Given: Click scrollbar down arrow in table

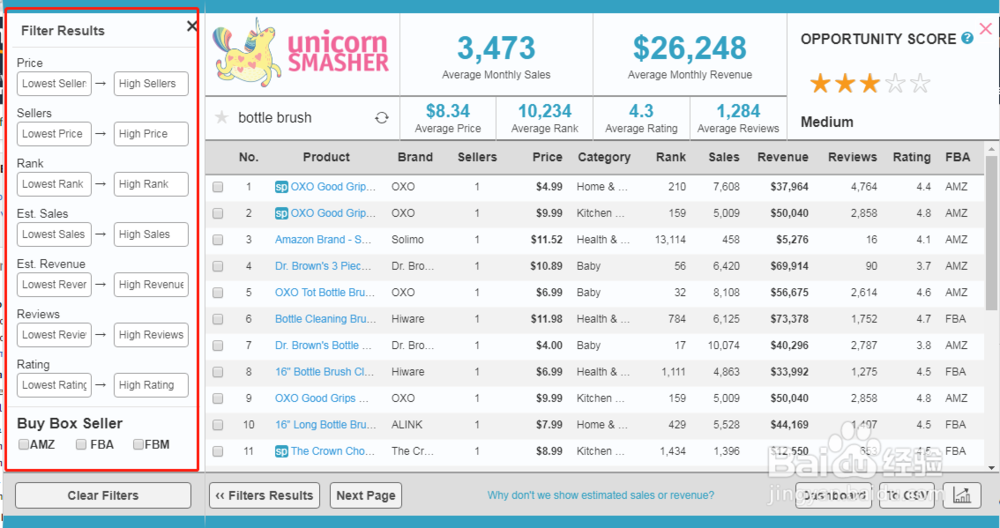Looking at the screenshot, I should point(992,467).
